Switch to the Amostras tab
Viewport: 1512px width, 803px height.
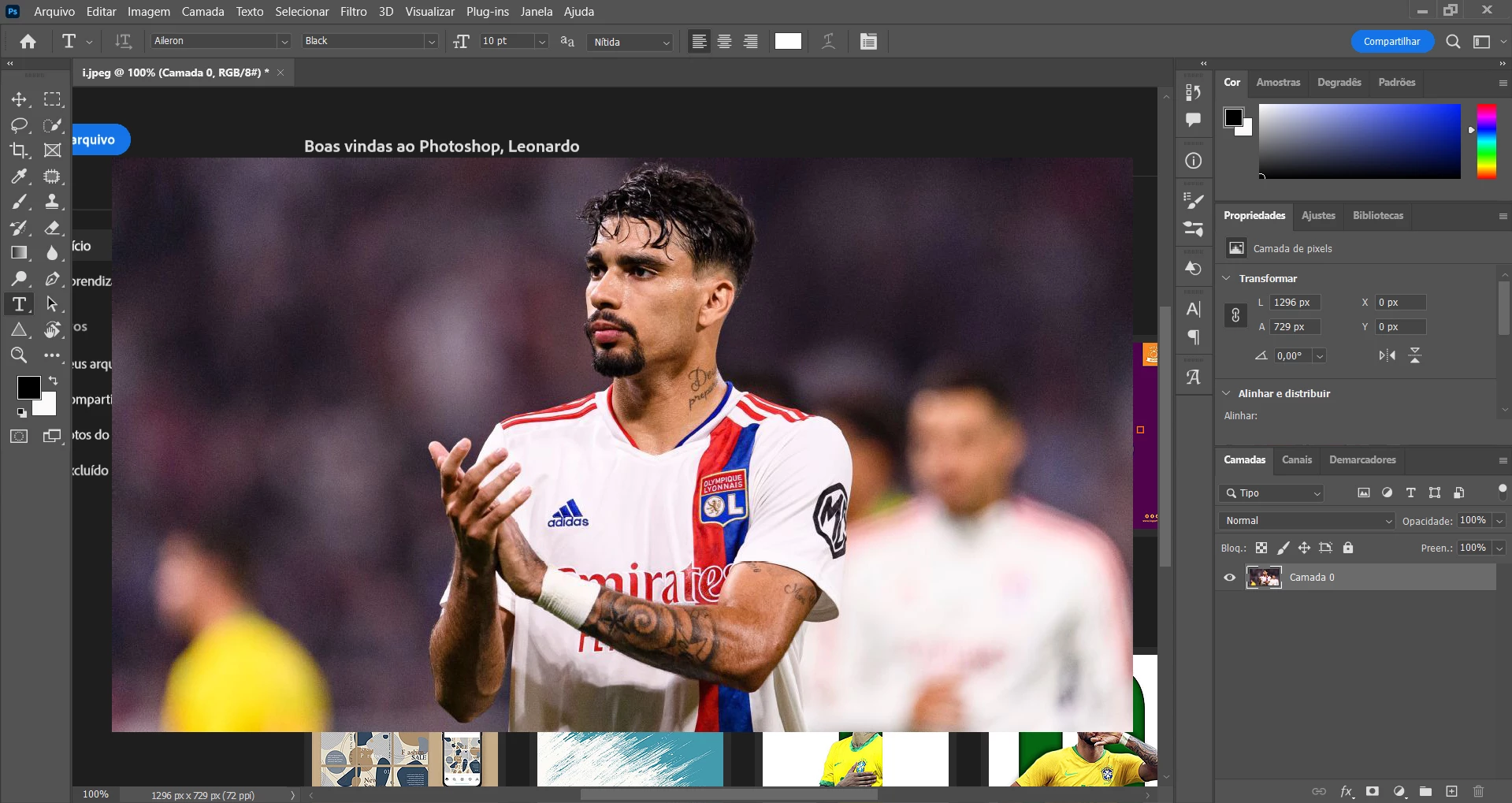tap(1278, 82)
